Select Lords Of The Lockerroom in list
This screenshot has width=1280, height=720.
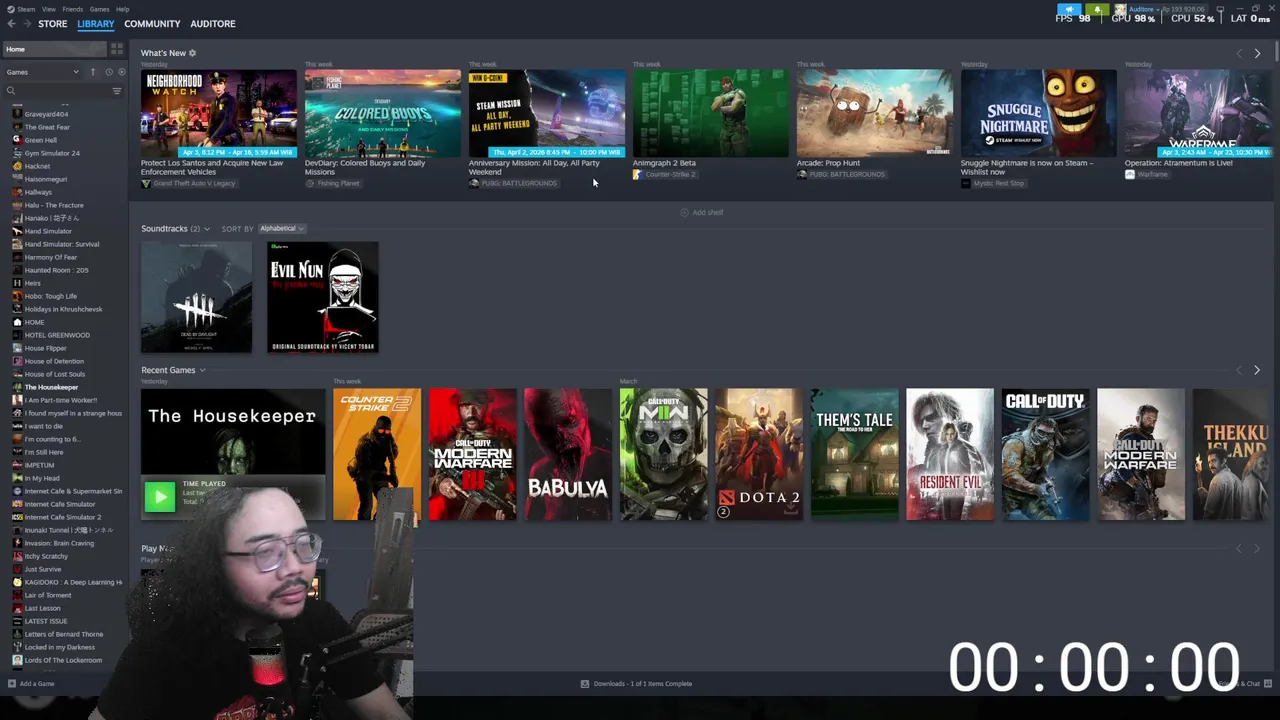(x=64, y=660)
